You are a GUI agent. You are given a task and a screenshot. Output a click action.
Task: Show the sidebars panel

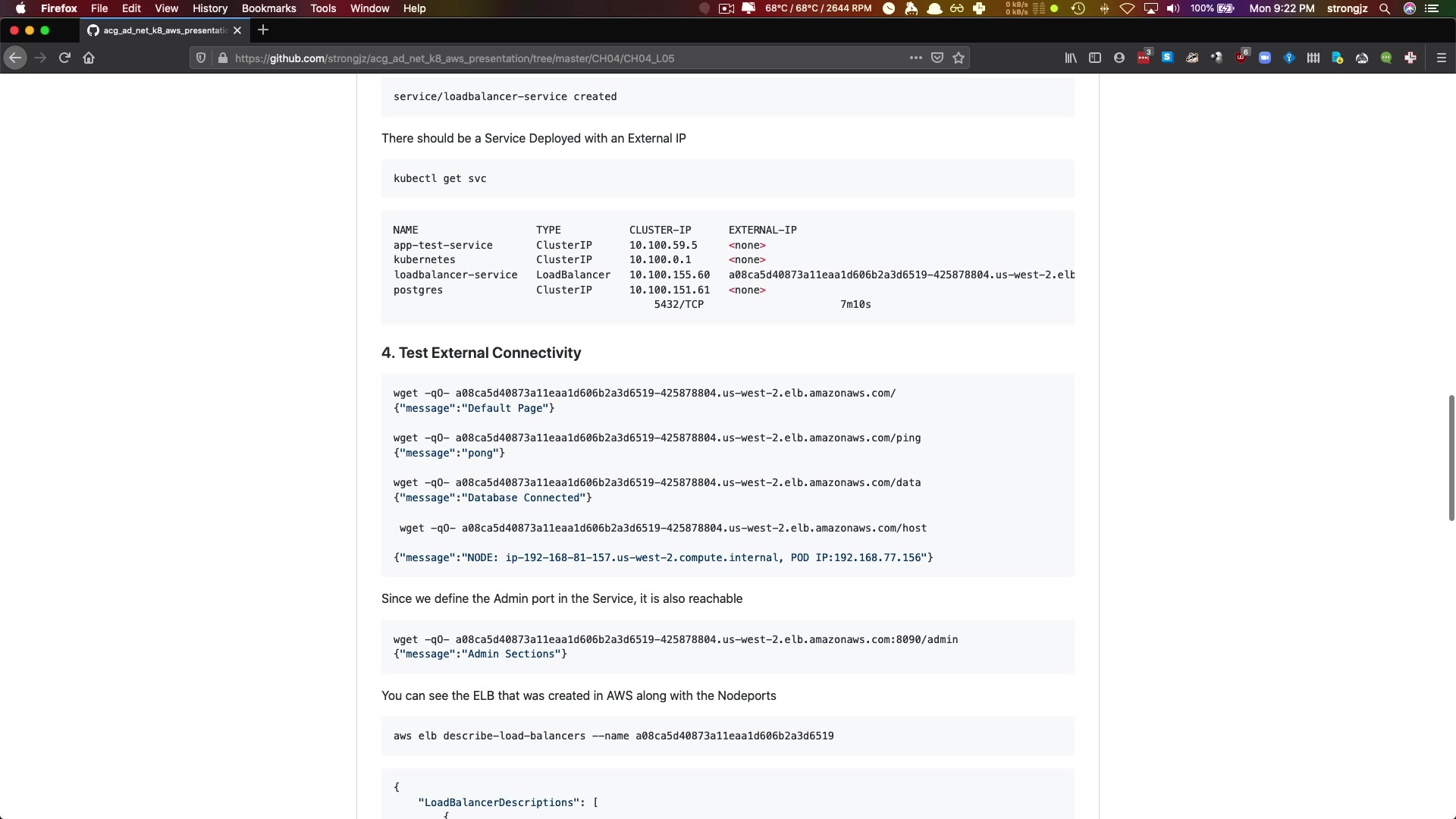[1094, 58]
